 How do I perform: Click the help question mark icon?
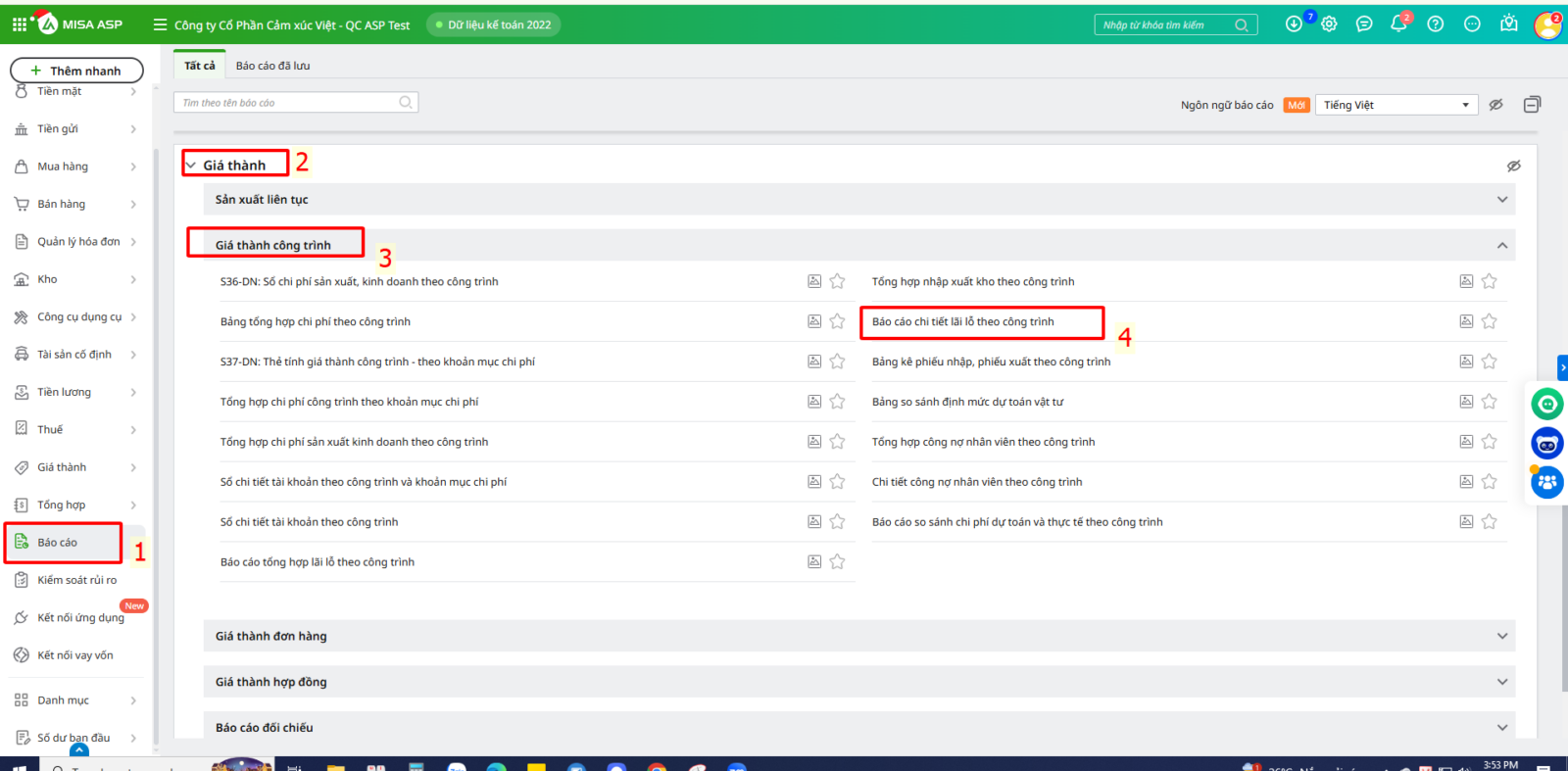tap(1435, 24)
